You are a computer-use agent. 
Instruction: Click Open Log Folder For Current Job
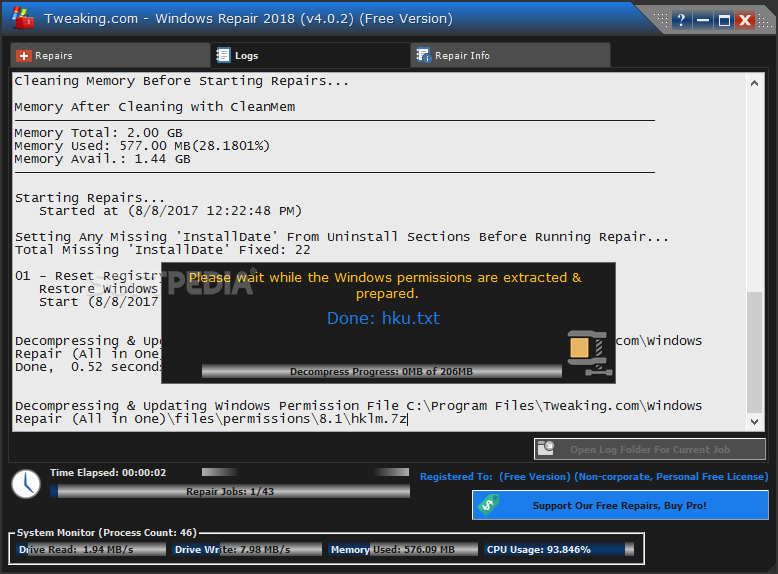[649, 449]
